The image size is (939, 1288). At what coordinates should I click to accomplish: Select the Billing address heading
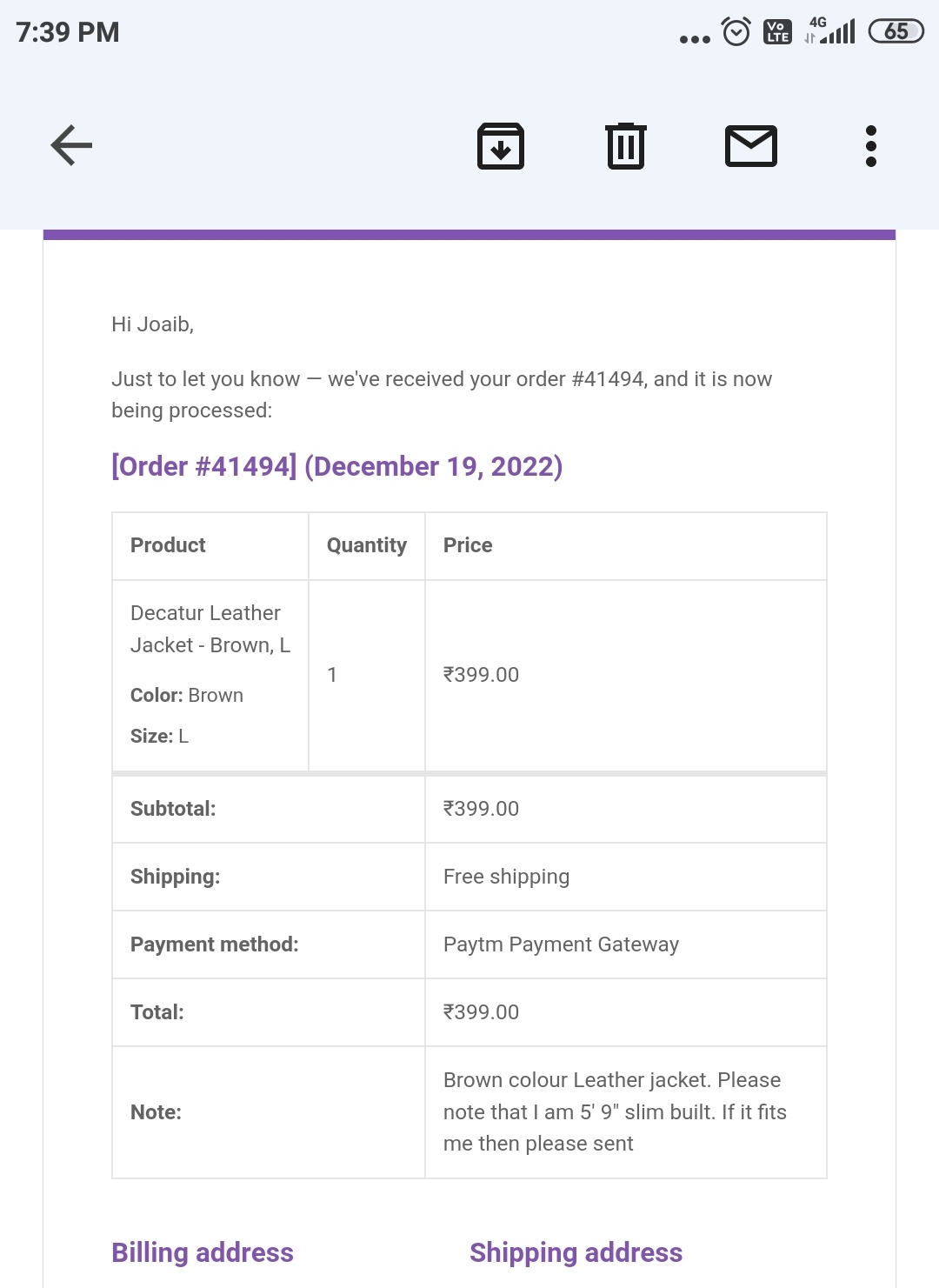click(203, 1252)
